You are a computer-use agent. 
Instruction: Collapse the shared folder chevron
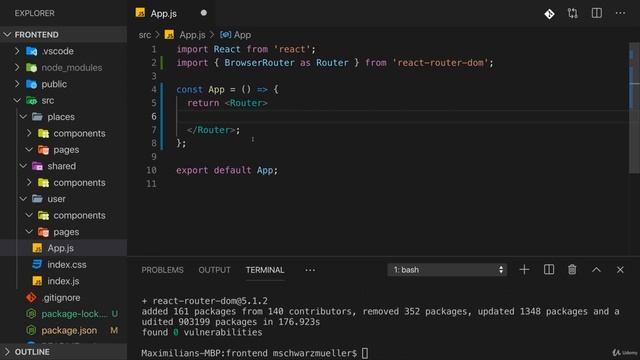[x=23, y=166]
